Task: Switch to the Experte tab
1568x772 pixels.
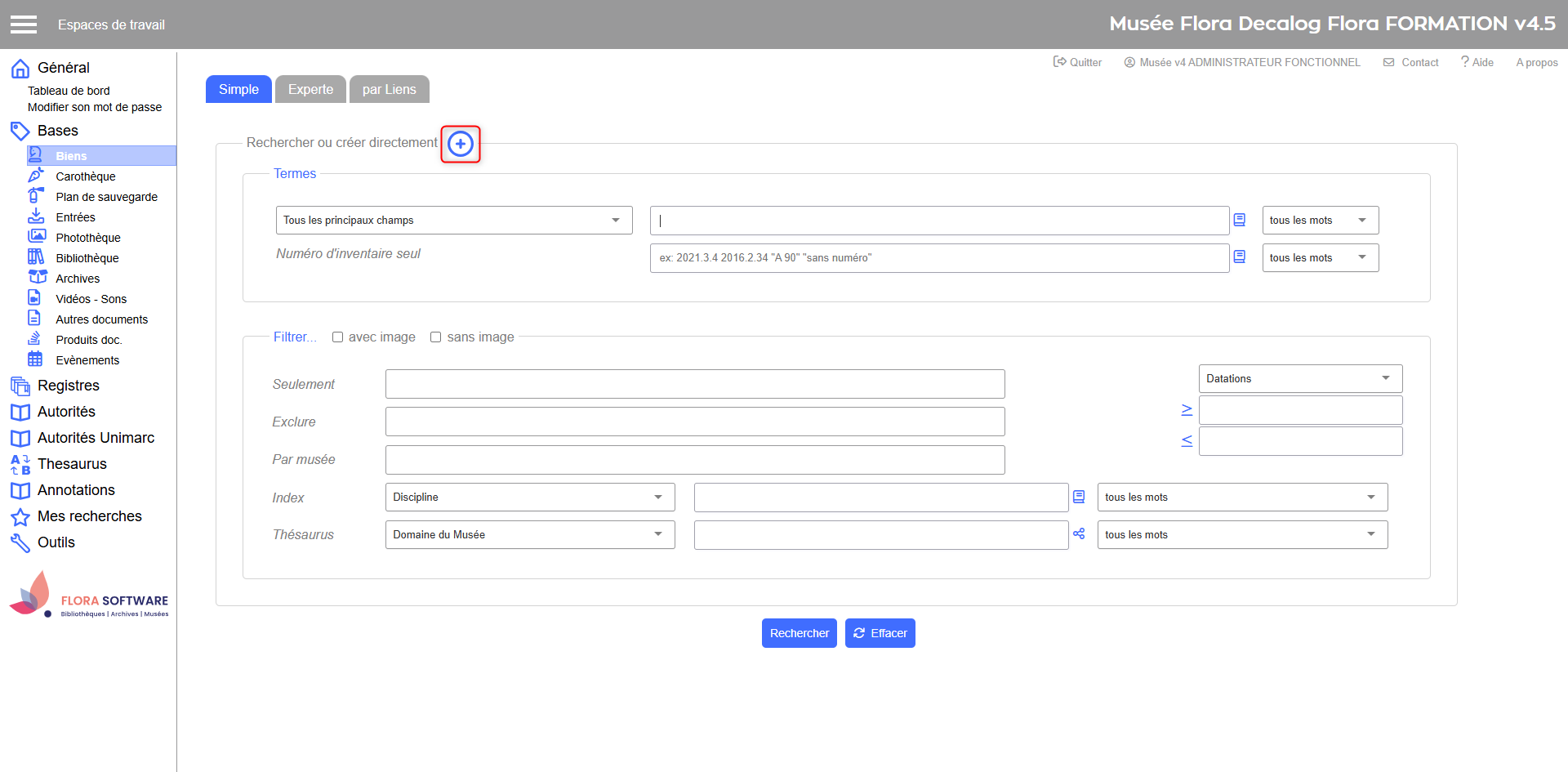Action: (310, 90)
